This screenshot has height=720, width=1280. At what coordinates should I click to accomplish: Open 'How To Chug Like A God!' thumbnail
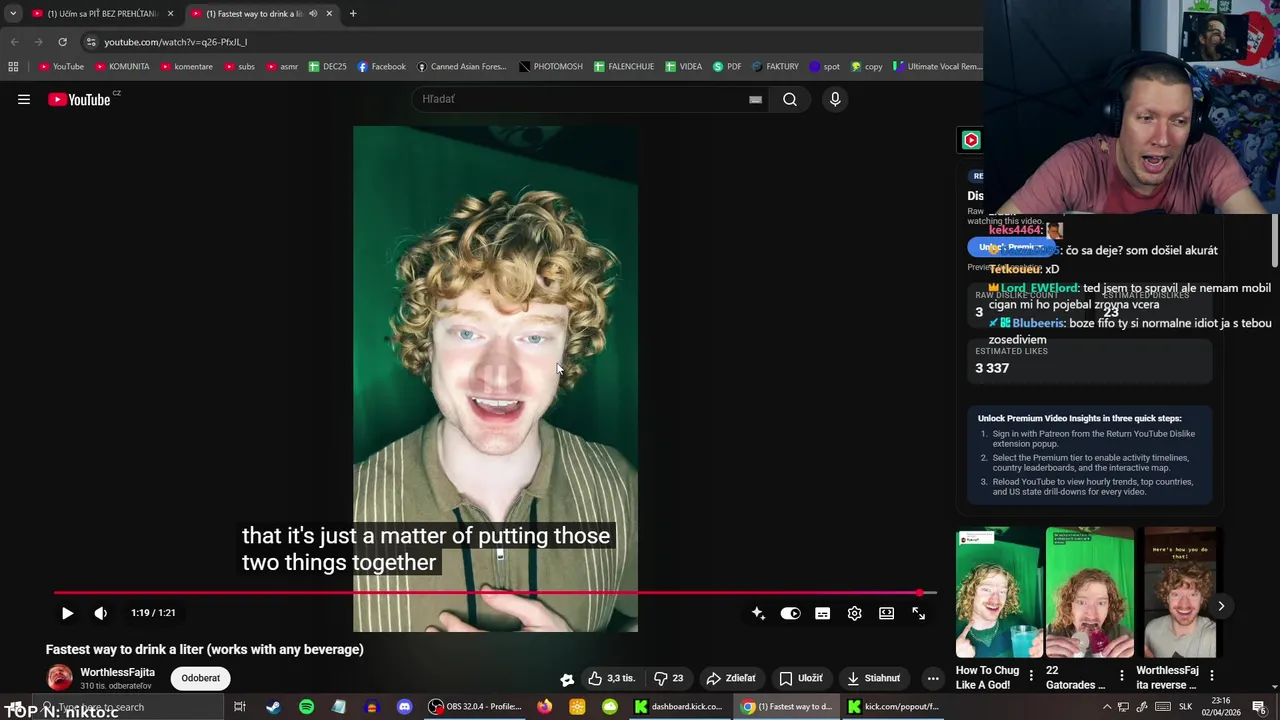point(999,592)
